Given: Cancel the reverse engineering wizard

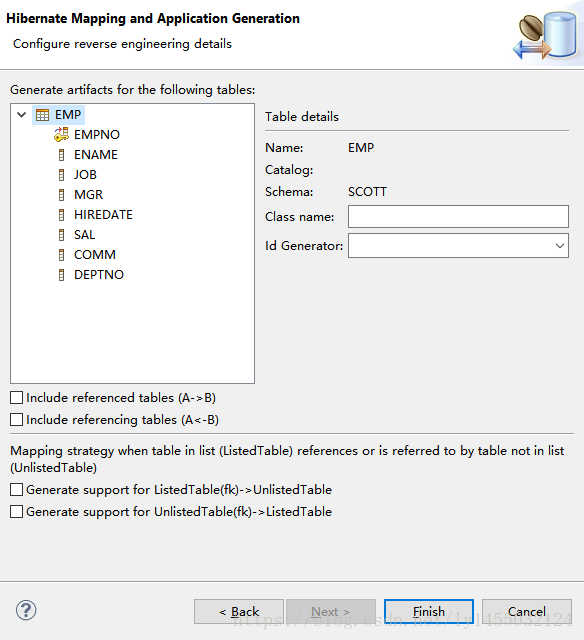Looking at the screenshot, I should pos(526,611).
